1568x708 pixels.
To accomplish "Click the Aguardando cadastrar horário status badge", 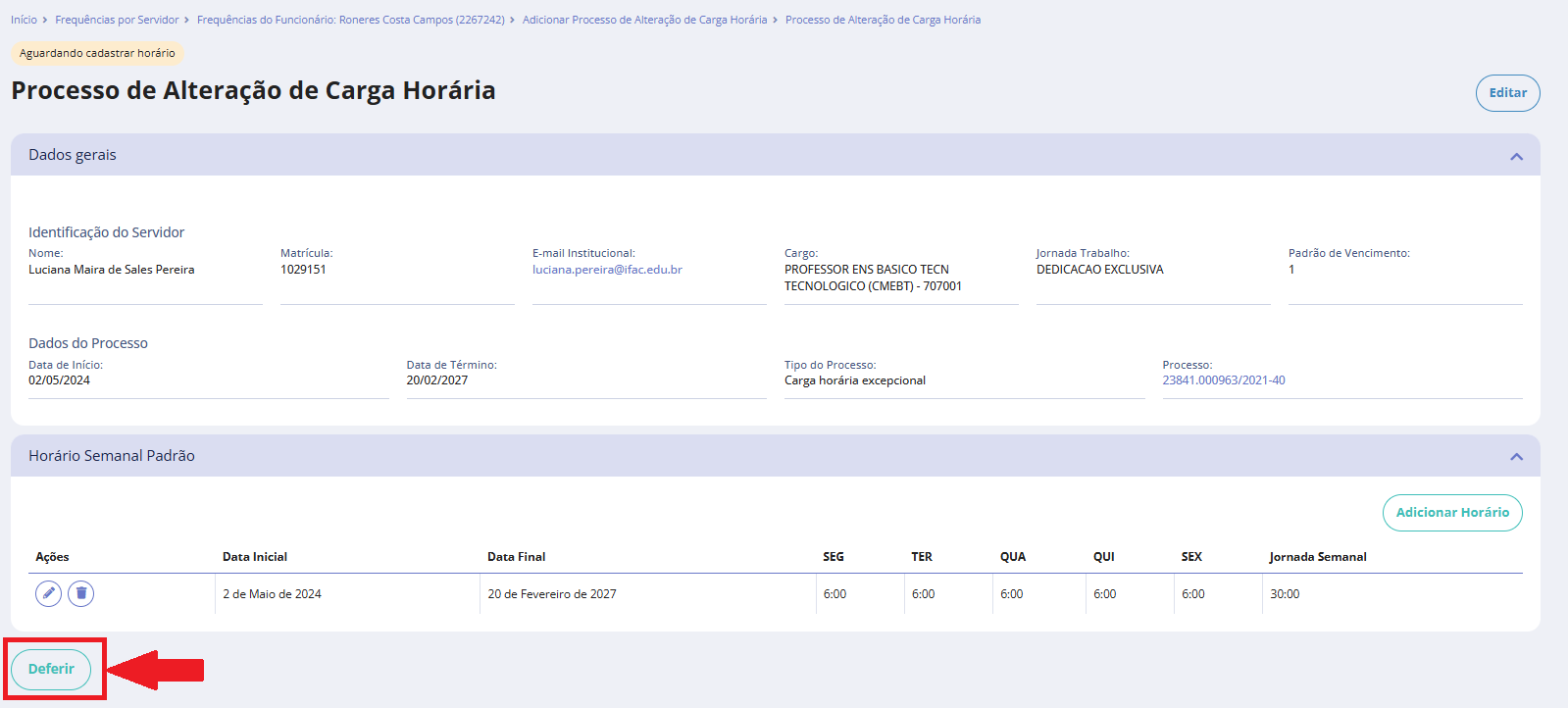I will click(97, 53).
